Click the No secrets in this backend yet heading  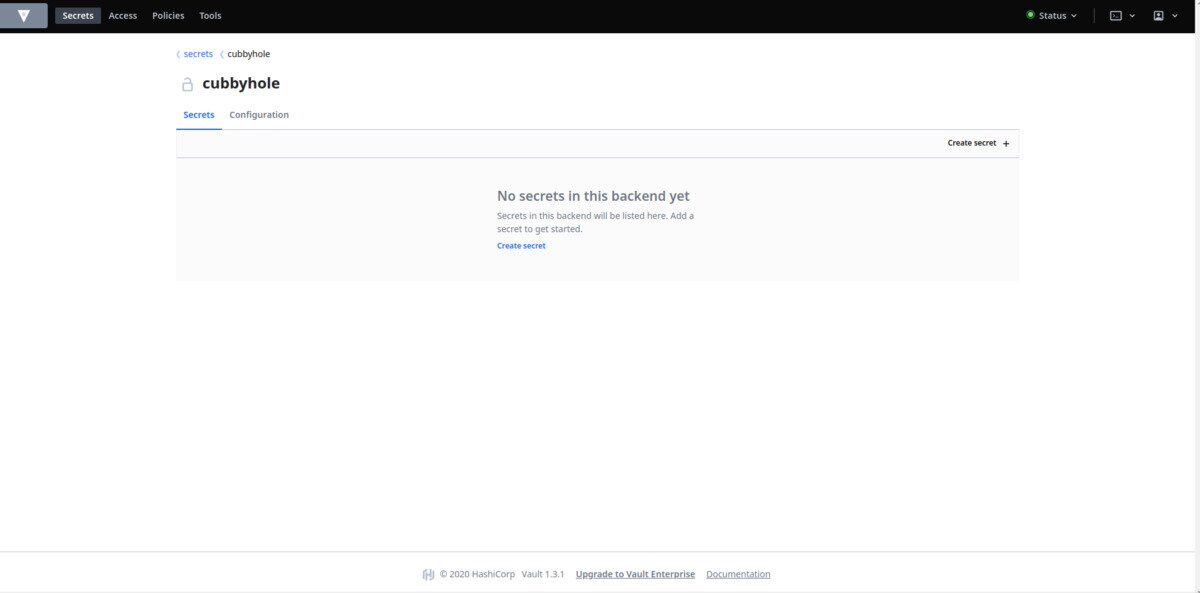click(x=593, y=196)
